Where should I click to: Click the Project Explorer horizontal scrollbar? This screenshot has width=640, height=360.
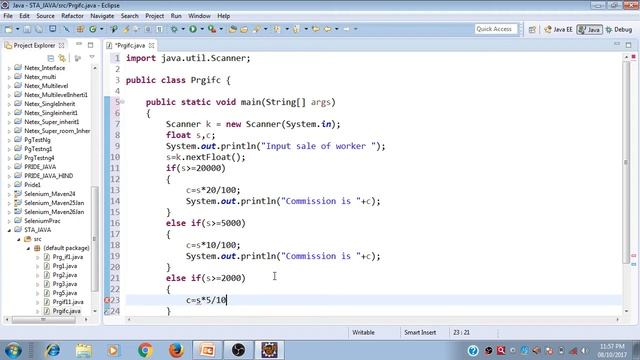click(x=43, y=320)
